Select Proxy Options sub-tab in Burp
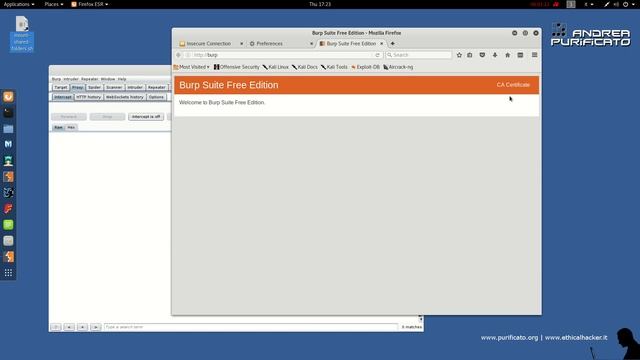The width and height of the screenshot is (640, 360). point(156,97)
